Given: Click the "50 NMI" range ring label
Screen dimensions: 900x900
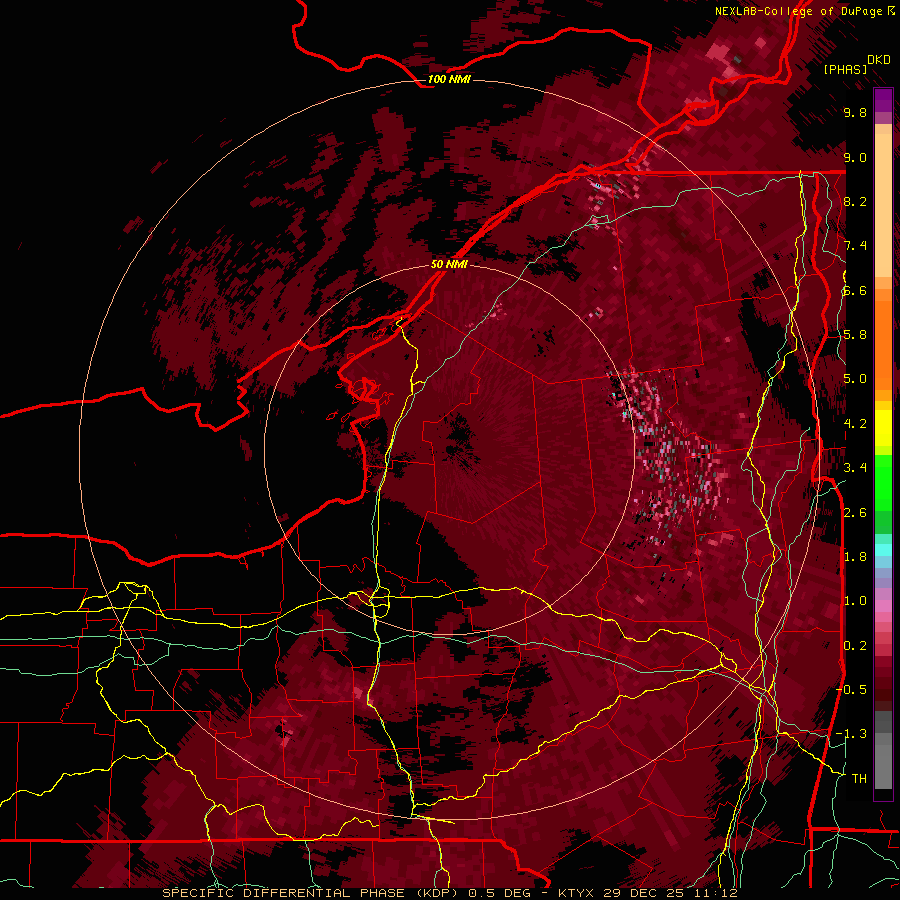Looking at the screenshot, I should coord(449,264).
